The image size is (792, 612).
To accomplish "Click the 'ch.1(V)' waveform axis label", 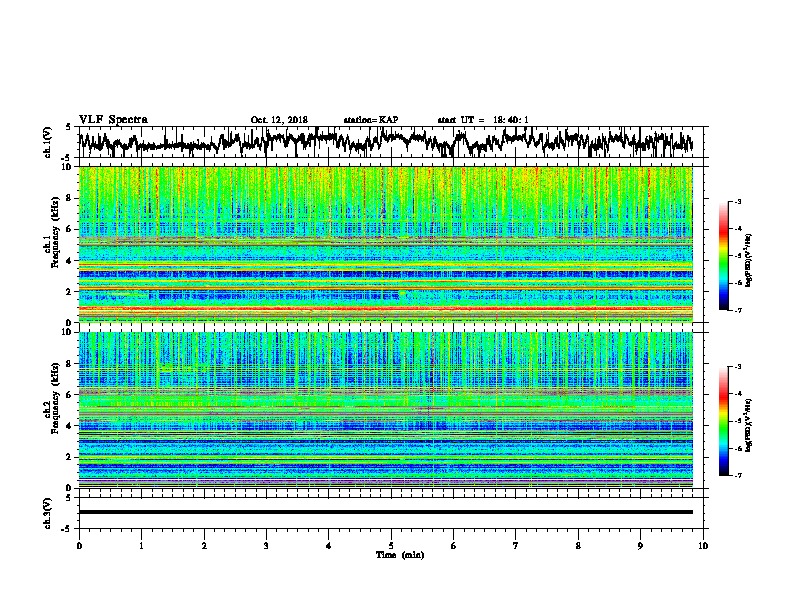I will tap(47, 142).
